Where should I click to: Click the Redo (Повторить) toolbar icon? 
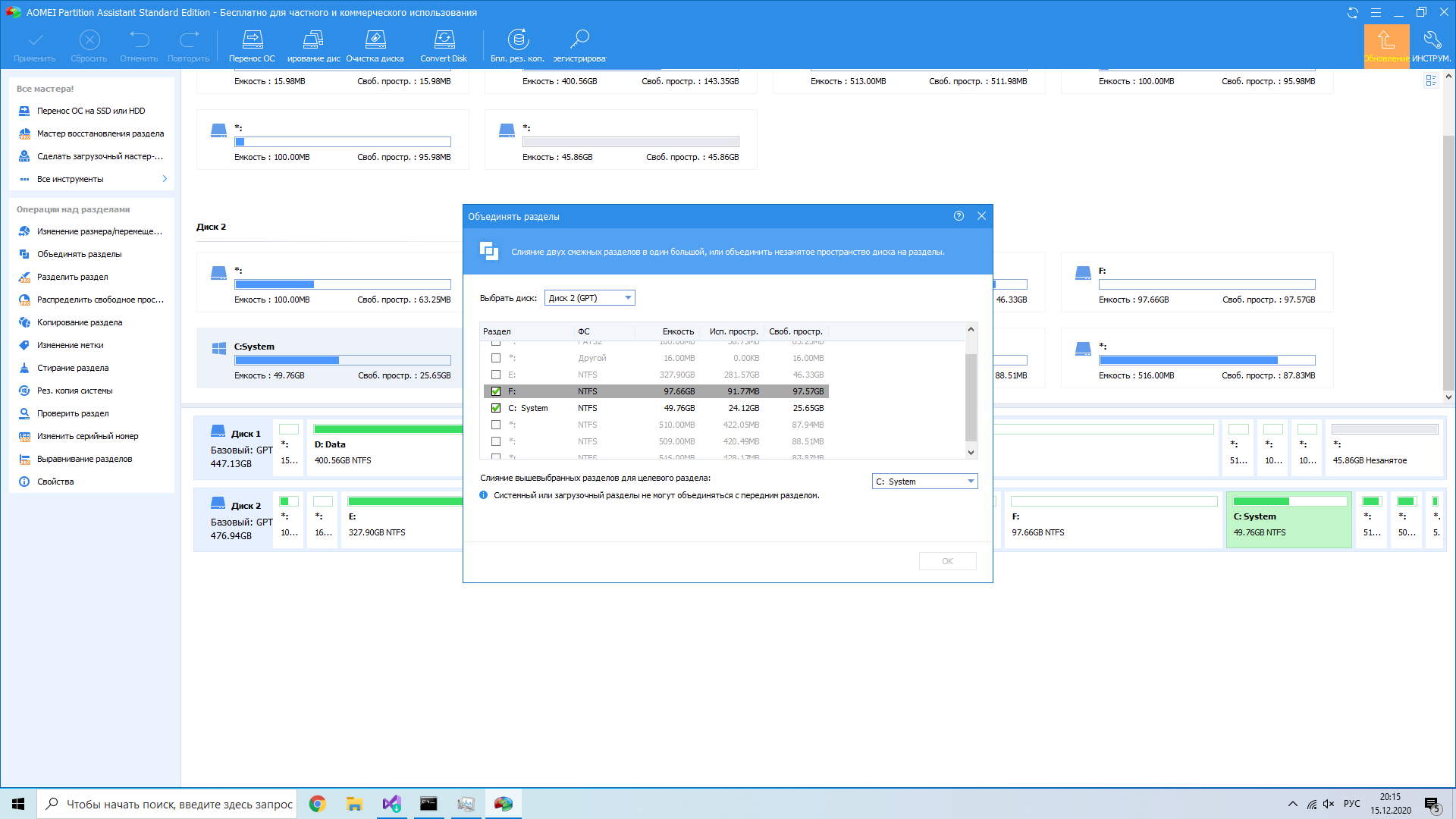189,45
